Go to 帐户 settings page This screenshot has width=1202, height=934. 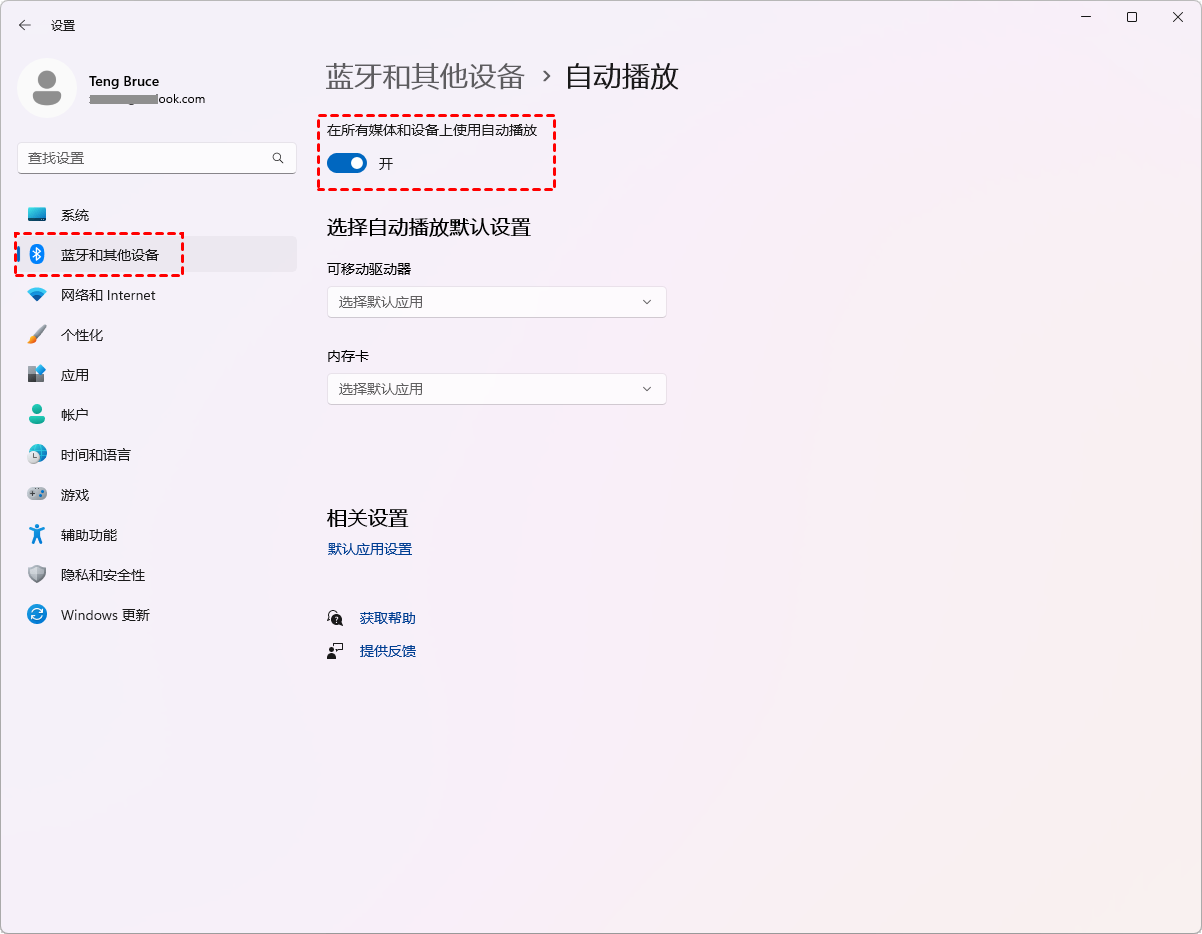point(75,415)
